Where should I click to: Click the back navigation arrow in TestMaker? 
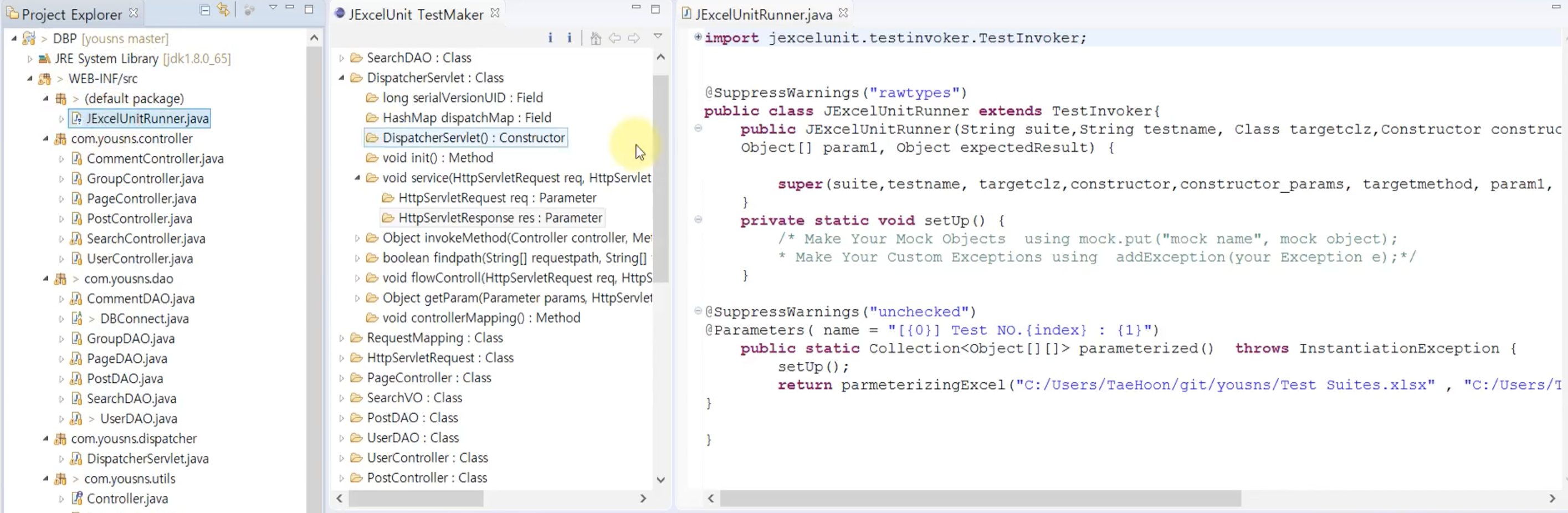click(615, 38)
